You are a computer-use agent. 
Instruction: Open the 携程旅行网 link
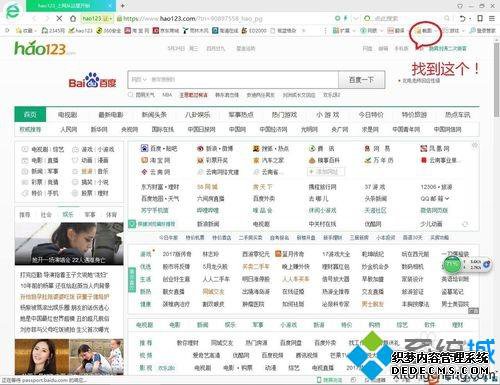tap(322, 187)
